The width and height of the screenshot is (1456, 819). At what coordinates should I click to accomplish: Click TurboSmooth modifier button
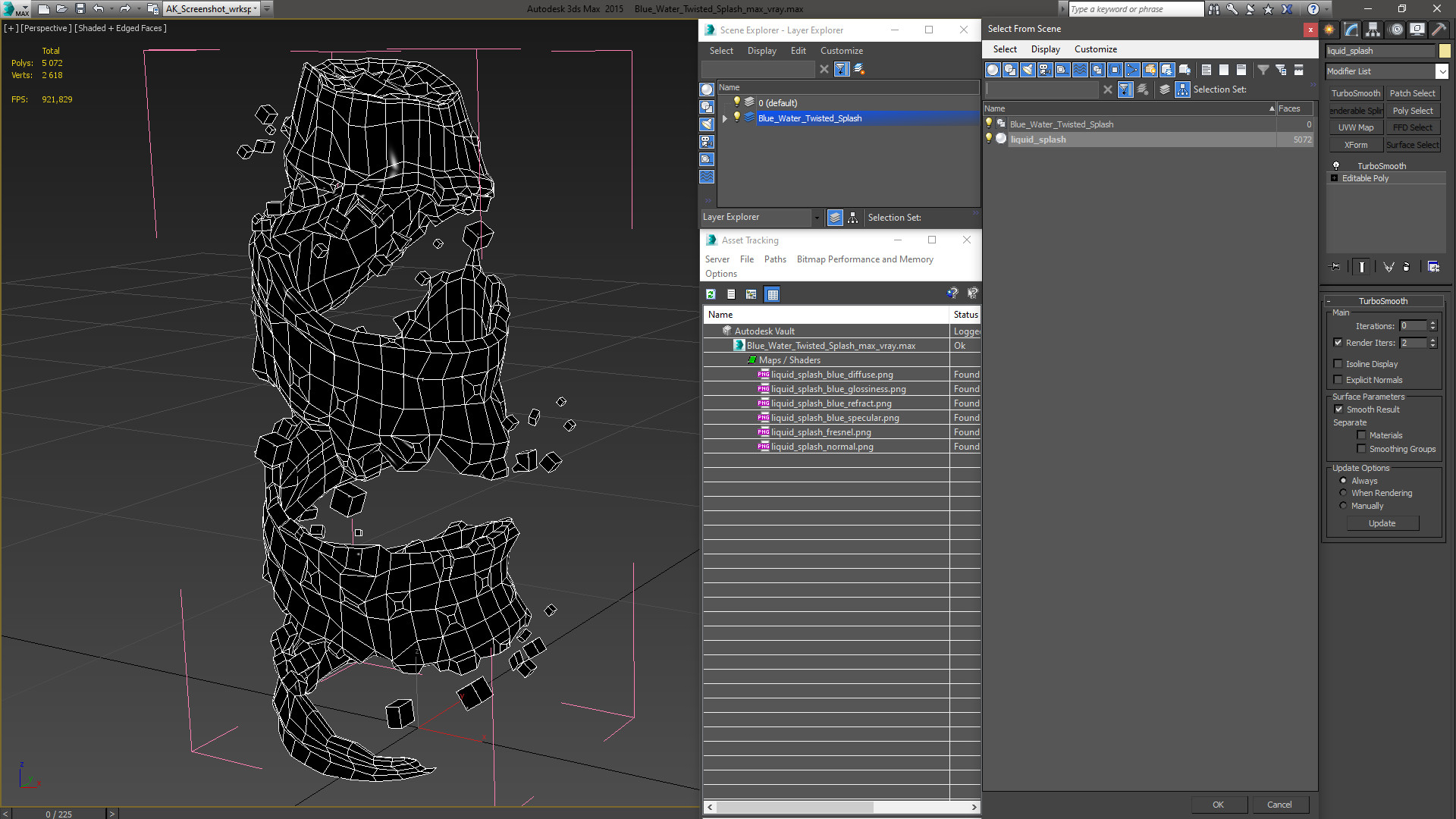click(1356, 93)
